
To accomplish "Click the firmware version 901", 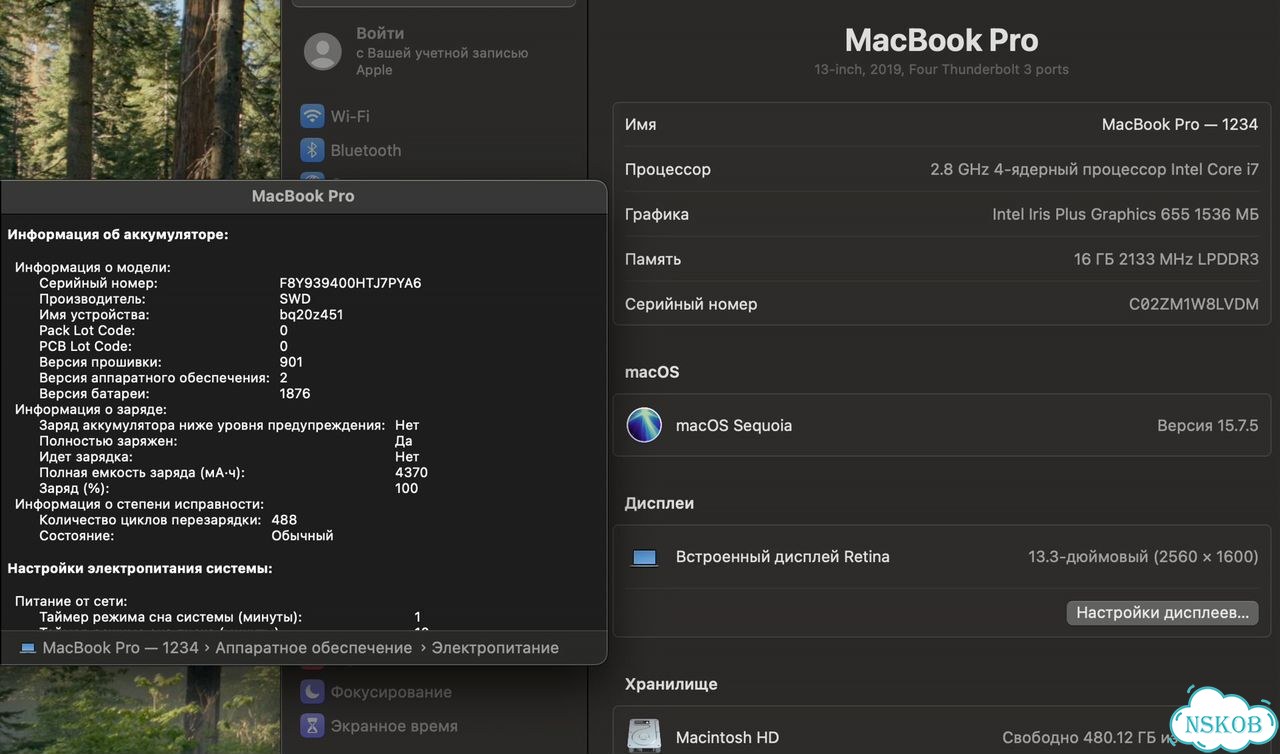I will (x=291, y=362).
